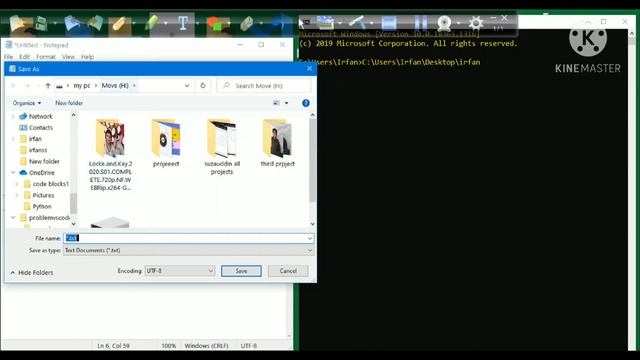640x360 pixels.
Task: Open Notepad View menu
Action: tap(68, 57)
